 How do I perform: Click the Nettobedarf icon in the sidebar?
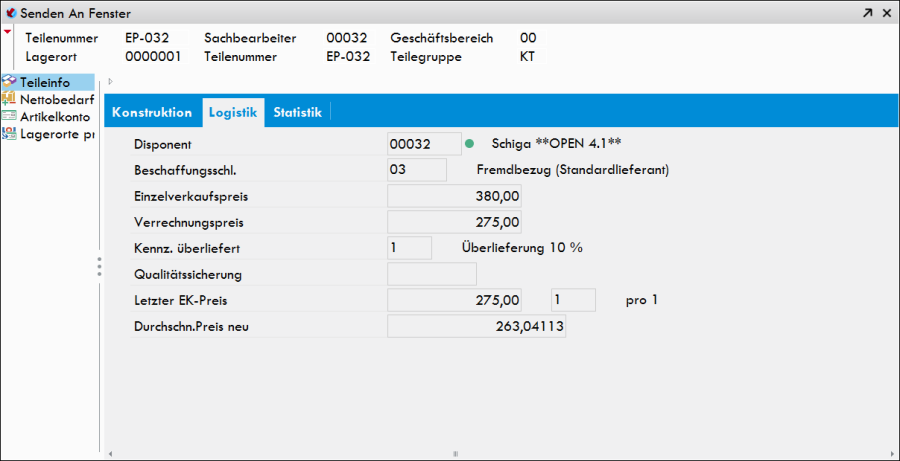pos(10,99)
